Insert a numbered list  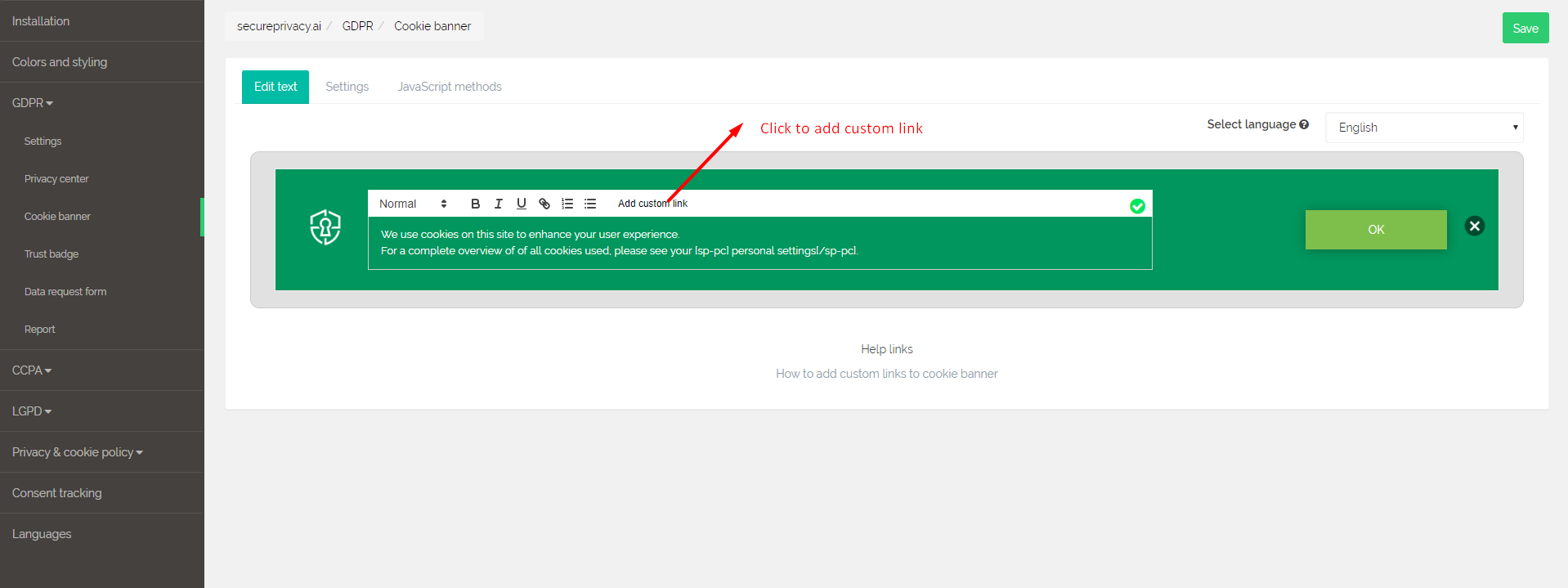click(x=567, y=204)
